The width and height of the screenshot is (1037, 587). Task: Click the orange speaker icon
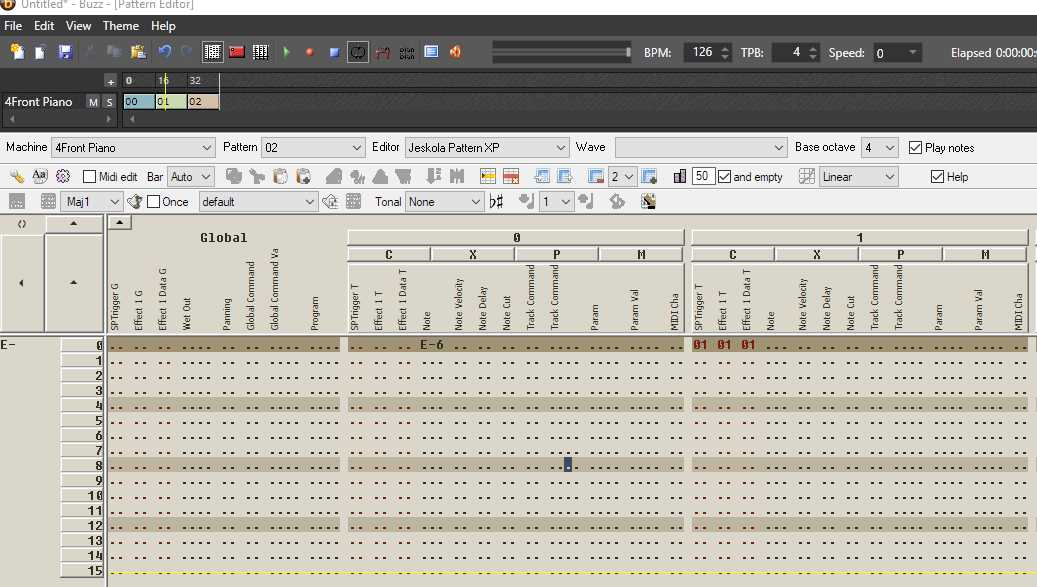click(455, 52)
